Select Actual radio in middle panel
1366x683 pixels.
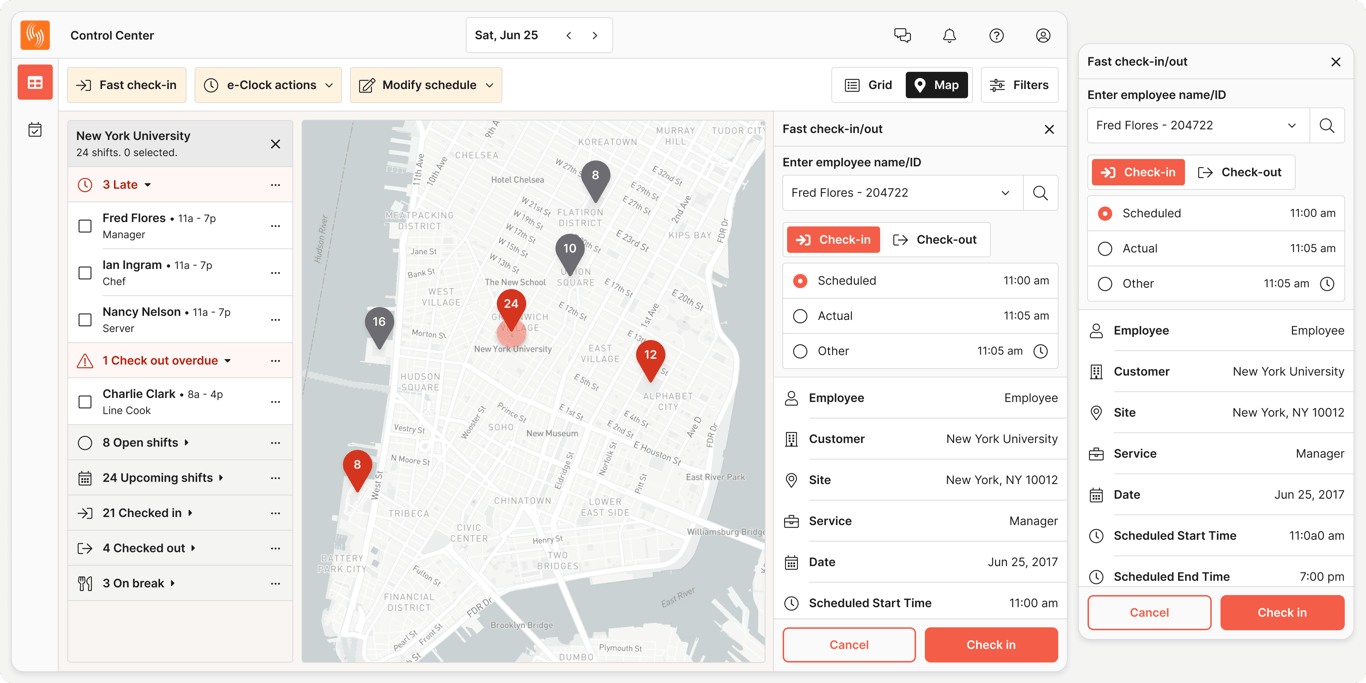800,316
